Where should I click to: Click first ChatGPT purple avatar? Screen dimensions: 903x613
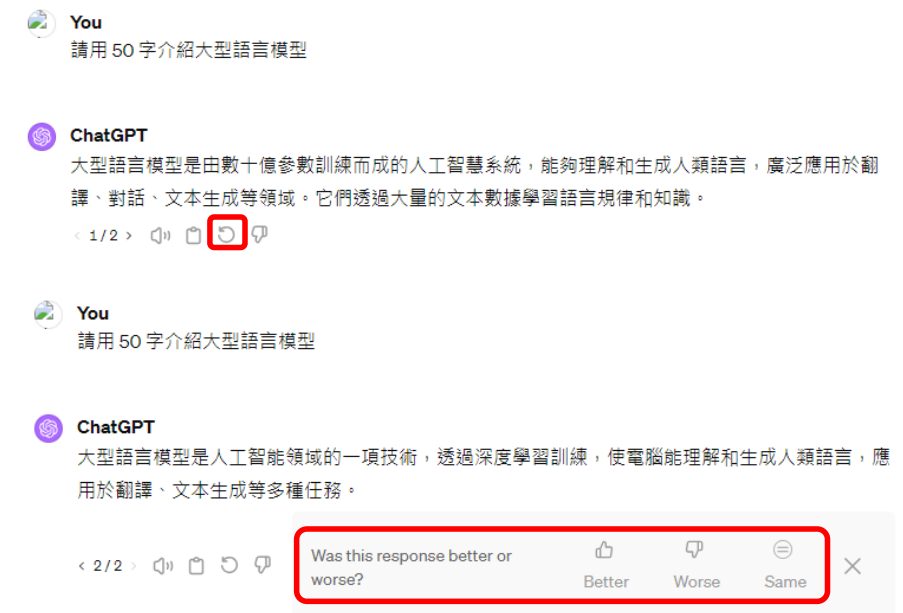tap(42, 137)
